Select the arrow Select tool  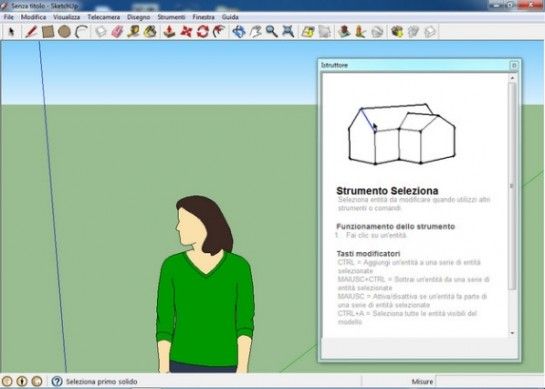point(11,32)
